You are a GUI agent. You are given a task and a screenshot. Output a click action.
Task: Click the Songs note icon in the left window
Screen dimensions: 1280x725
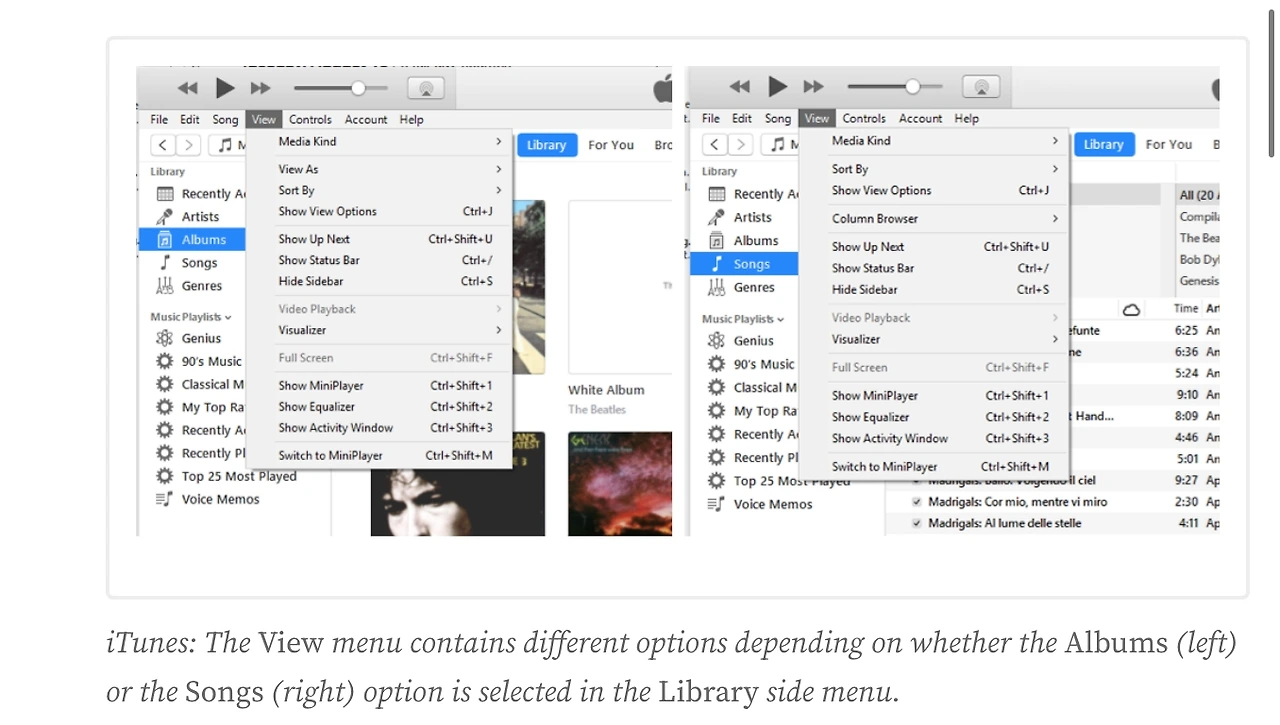(x=165, y=263)
